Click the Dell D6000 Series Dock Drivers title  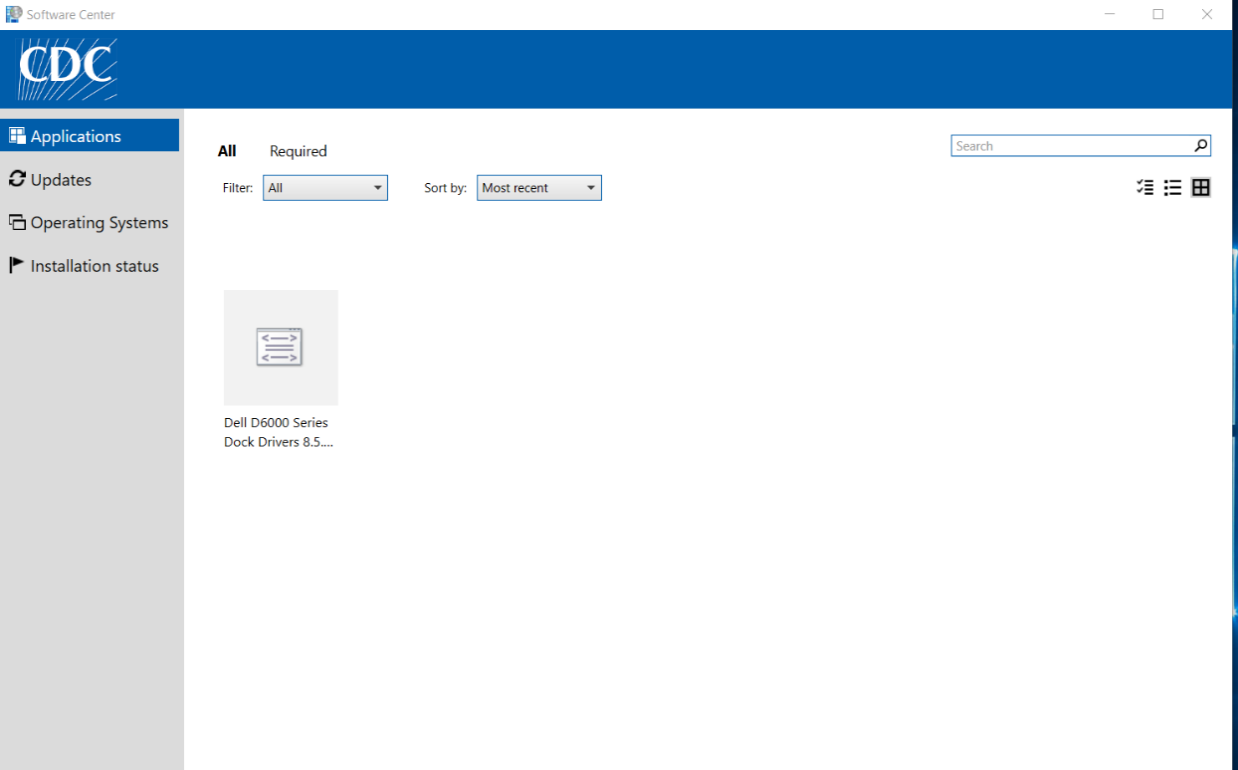(x=278, y=432)
